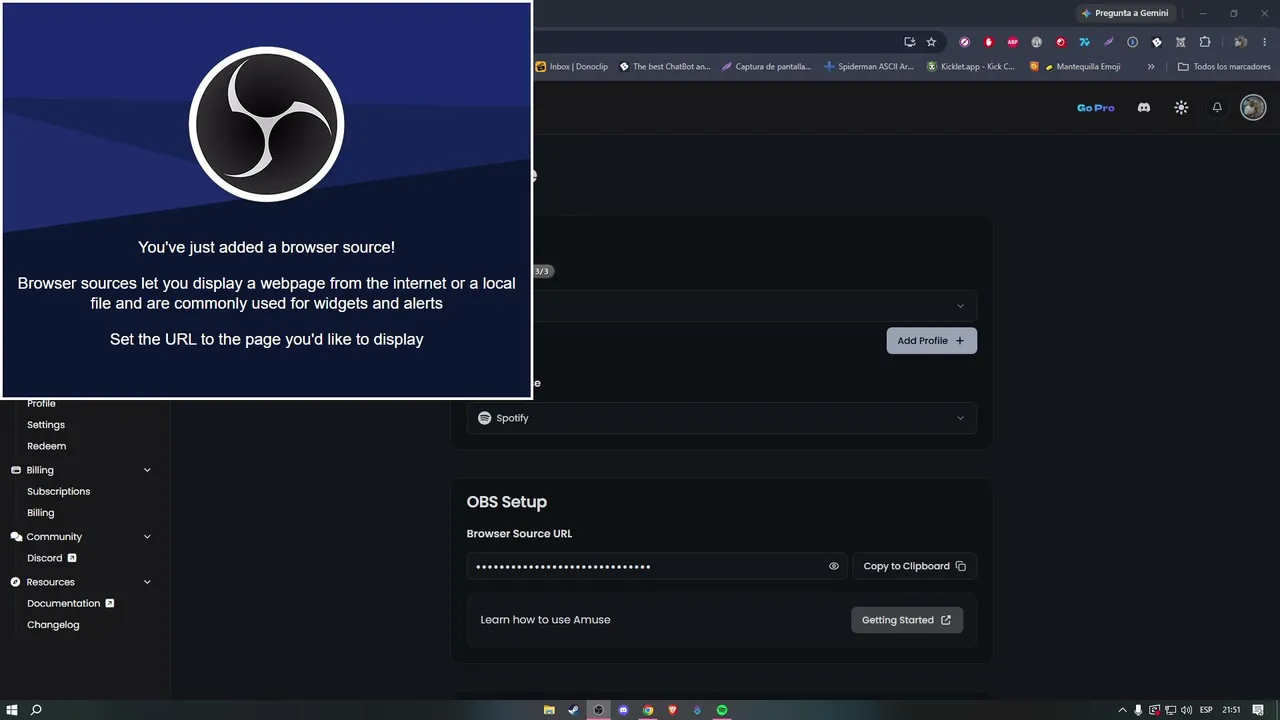This screenshot has height=720, width=1280.
Task: Open the Changelog page in the sidebar
Action: 53,625
